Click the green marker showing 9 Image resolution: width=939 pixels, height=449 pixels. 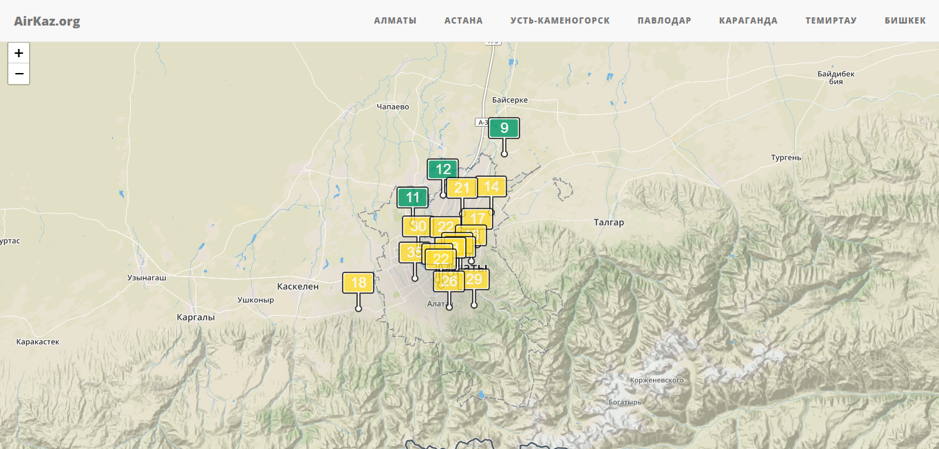(x=504, y=128)
